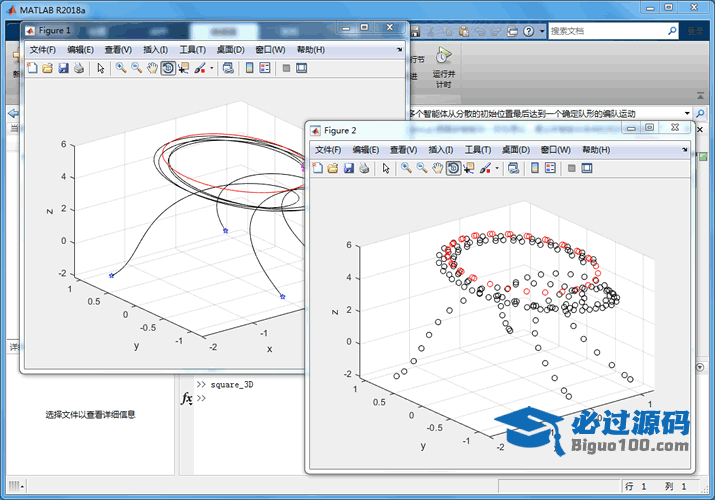Image resolution: width=715 pixels, height=500 pixels.
Task: Choose the Brush data tool in Figure 2
Action: tap(485, 168)
